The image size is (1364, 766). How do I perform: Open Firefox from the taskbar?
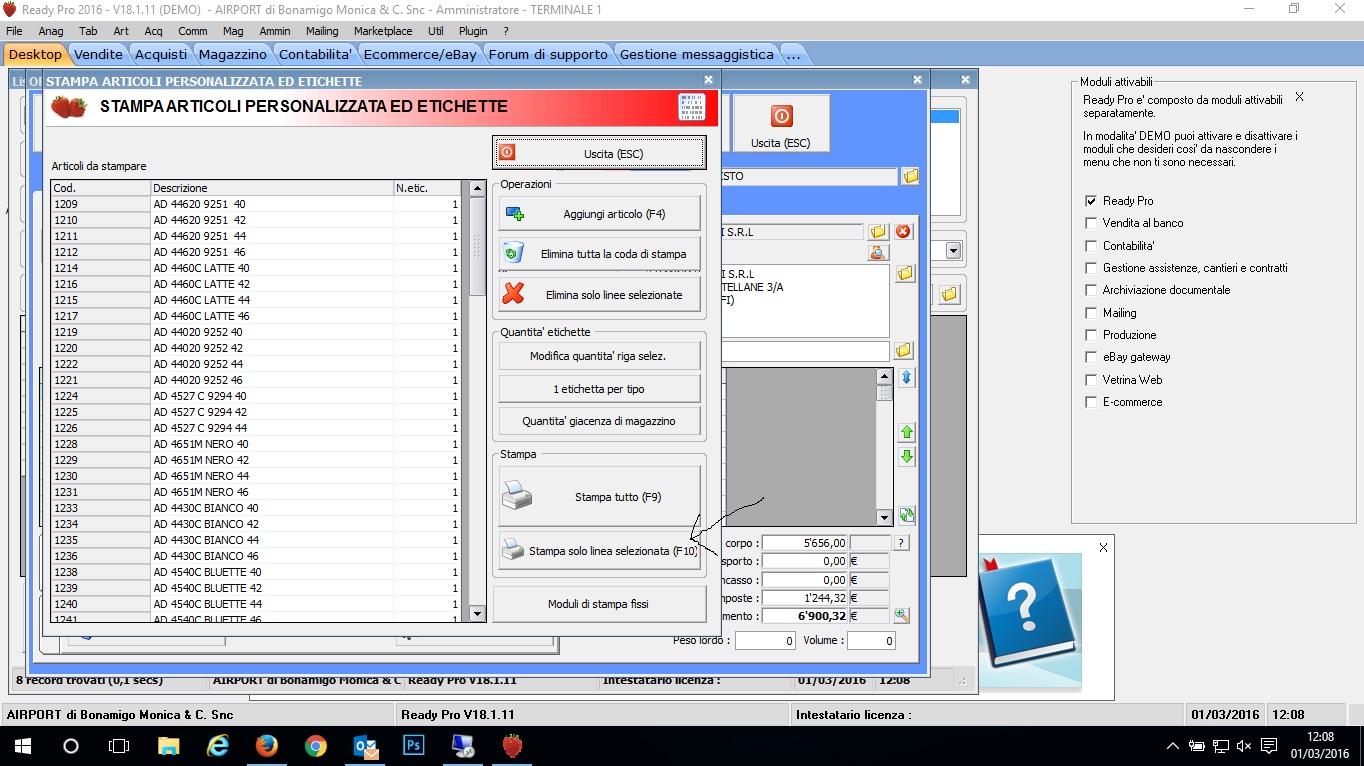coord(266,746)
